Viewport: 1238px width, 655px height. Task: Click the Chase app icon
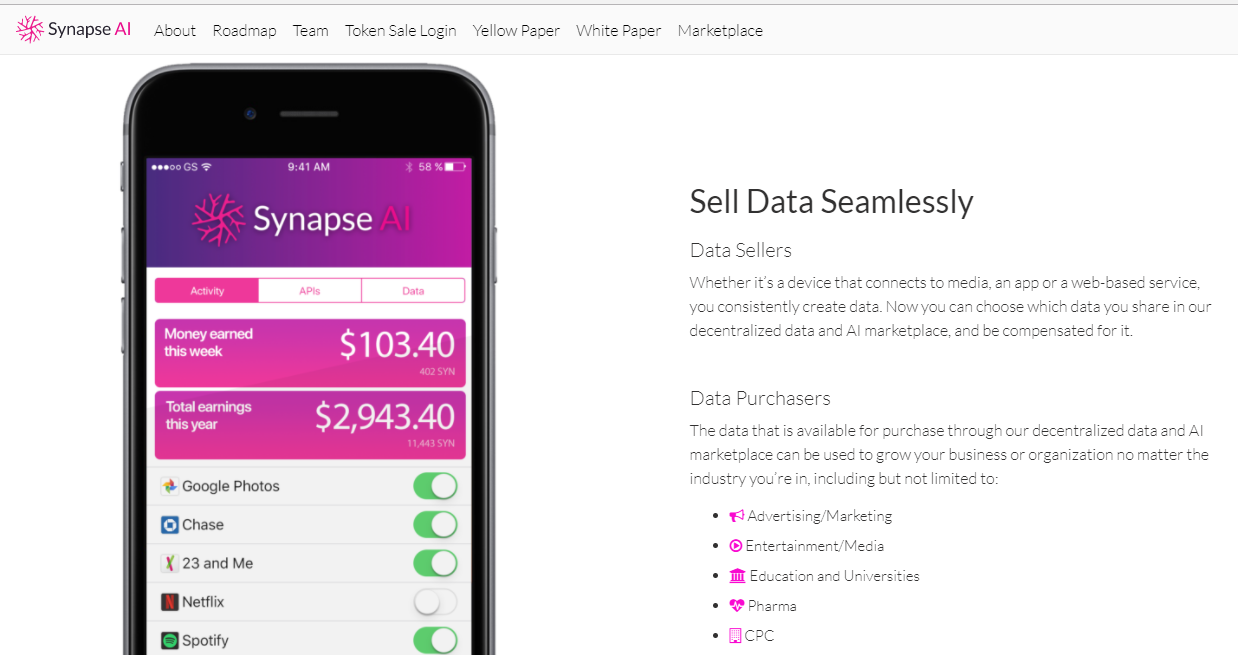(170, 524)
